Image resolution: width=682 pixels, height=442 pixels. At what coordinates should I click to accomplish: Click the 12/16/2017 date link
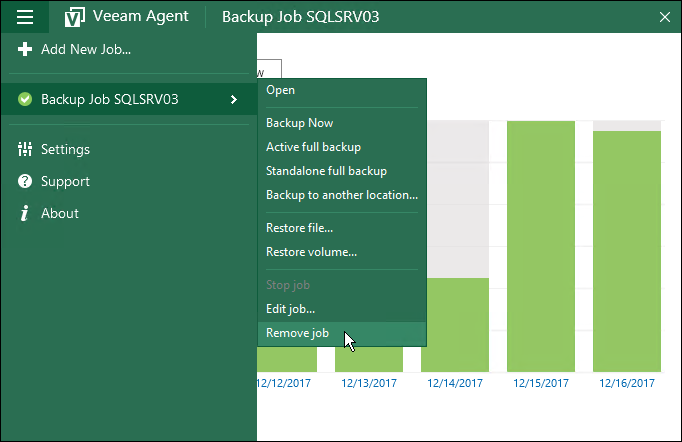click(x=627, y=383)
